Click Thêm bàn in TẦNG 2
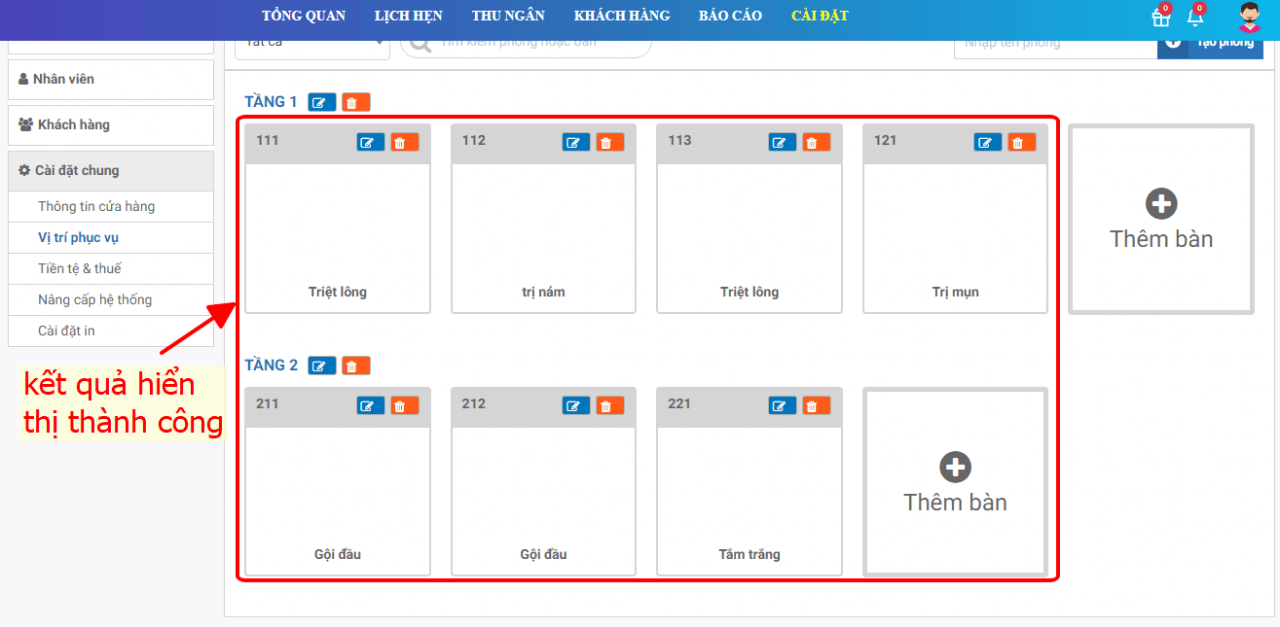1280x627 pixels. click(955, 483)
